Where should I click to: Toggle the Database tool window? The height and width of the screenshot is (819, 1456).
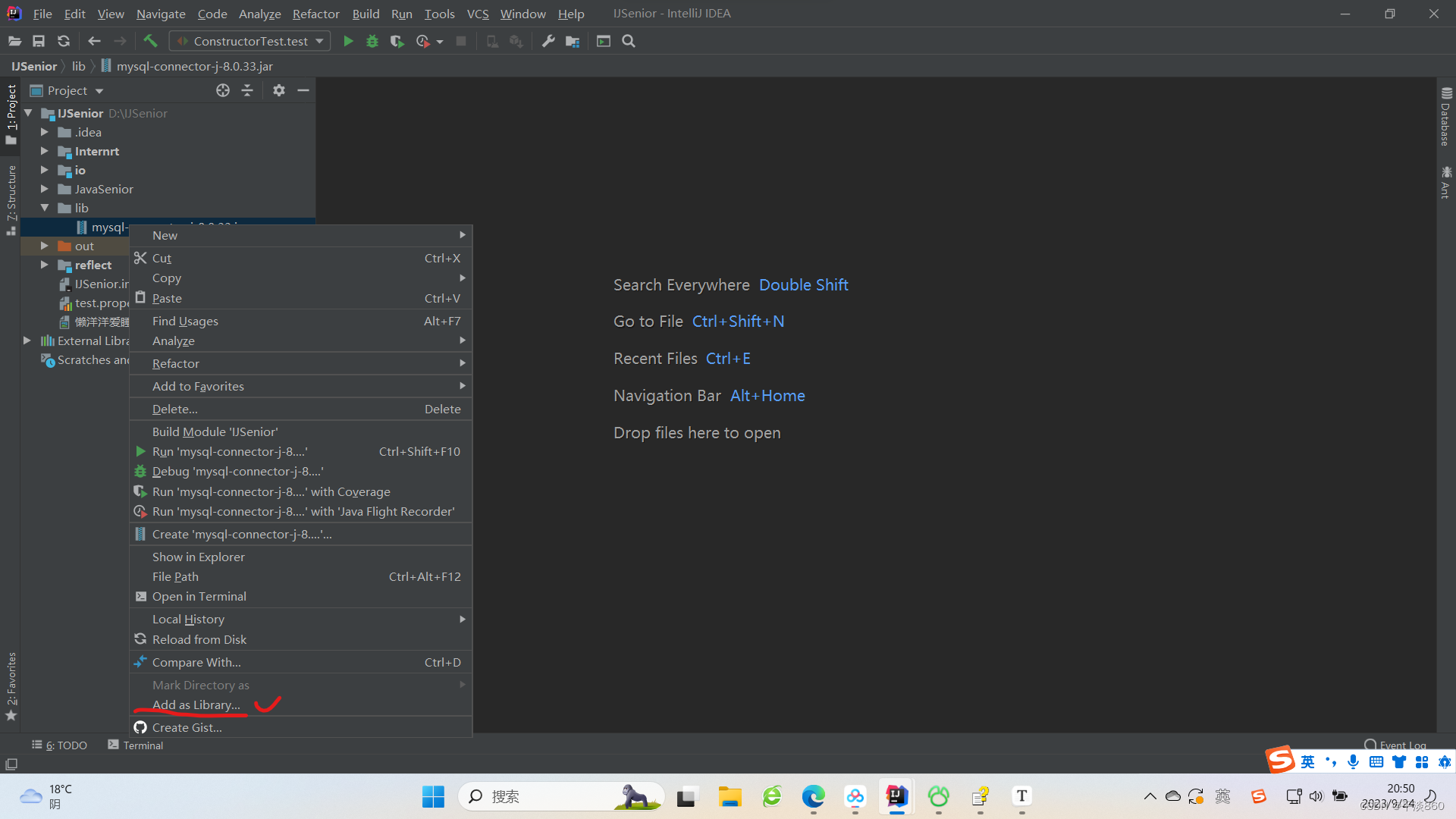(x=1445, y=118)
